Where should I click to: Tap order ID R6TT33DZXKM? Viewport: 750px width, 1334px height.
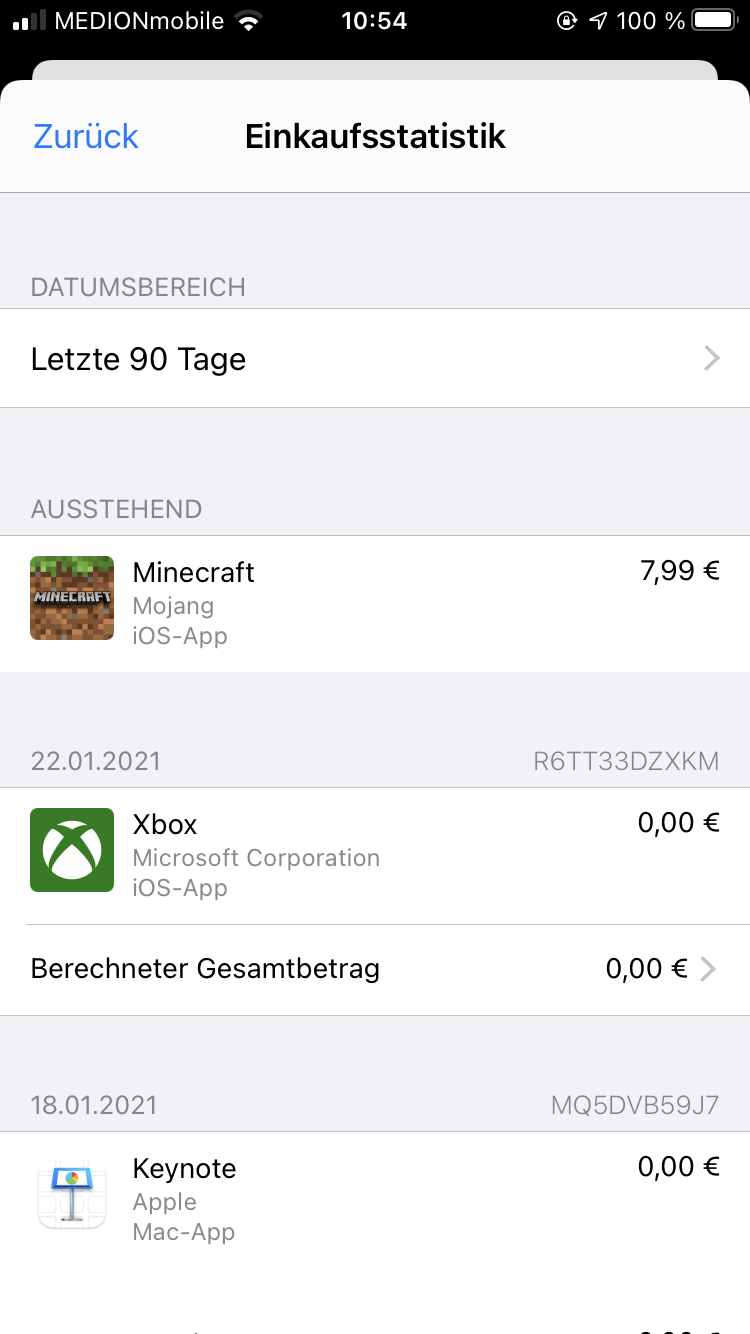tap(626, 761)
